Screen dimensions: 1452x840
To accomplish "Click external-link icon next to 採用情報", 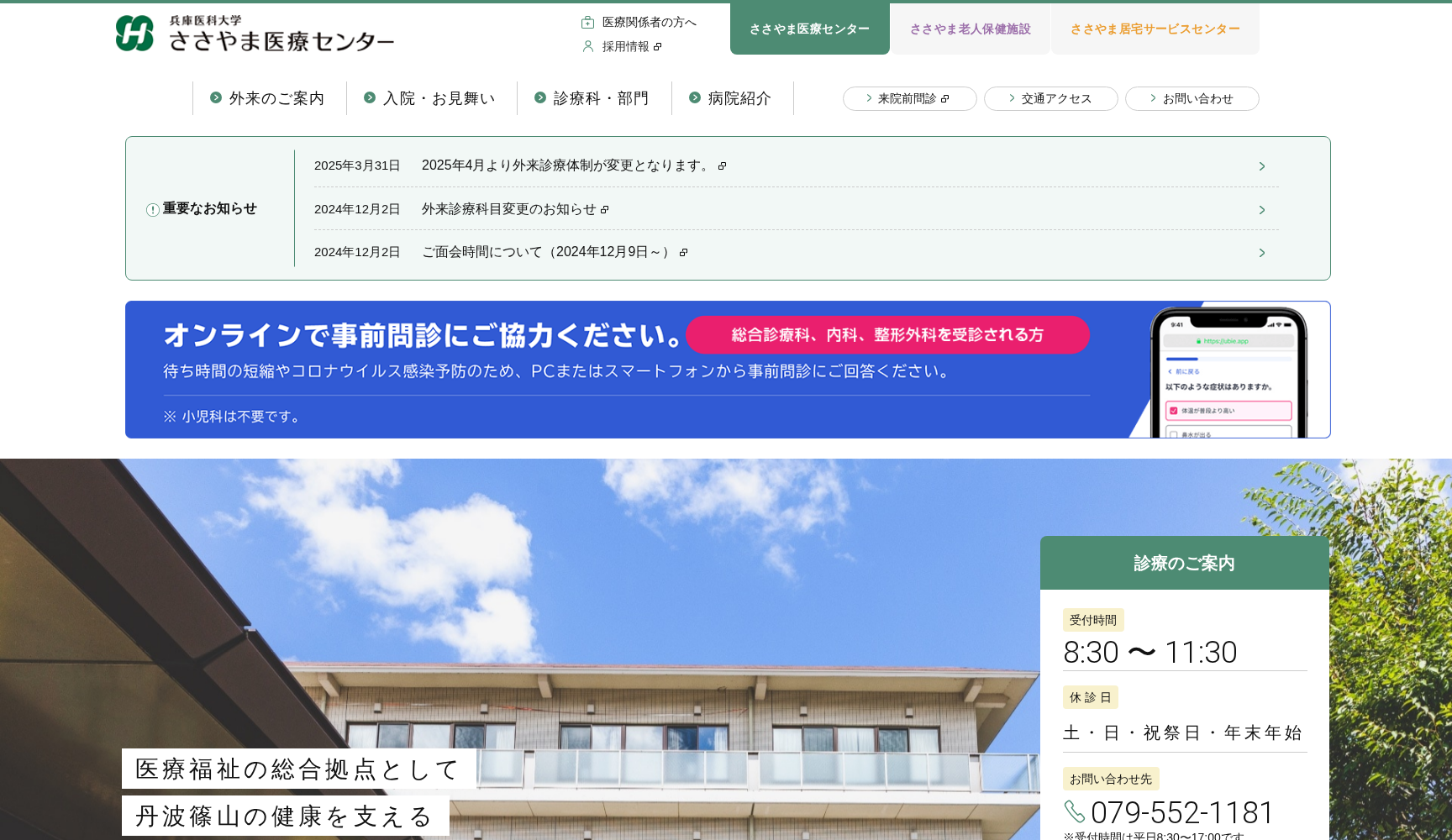I will click(657, 47).
